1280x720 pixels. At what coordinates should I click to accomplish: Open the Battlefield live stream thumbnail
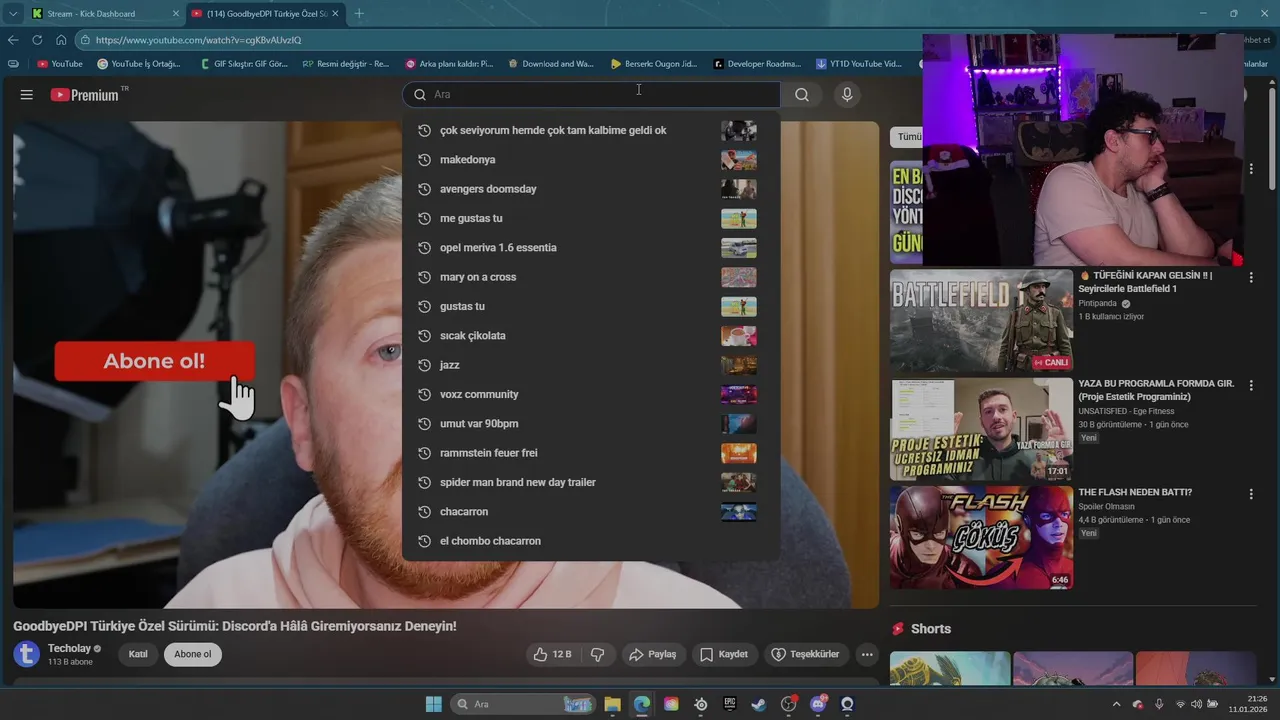(981, 321)
